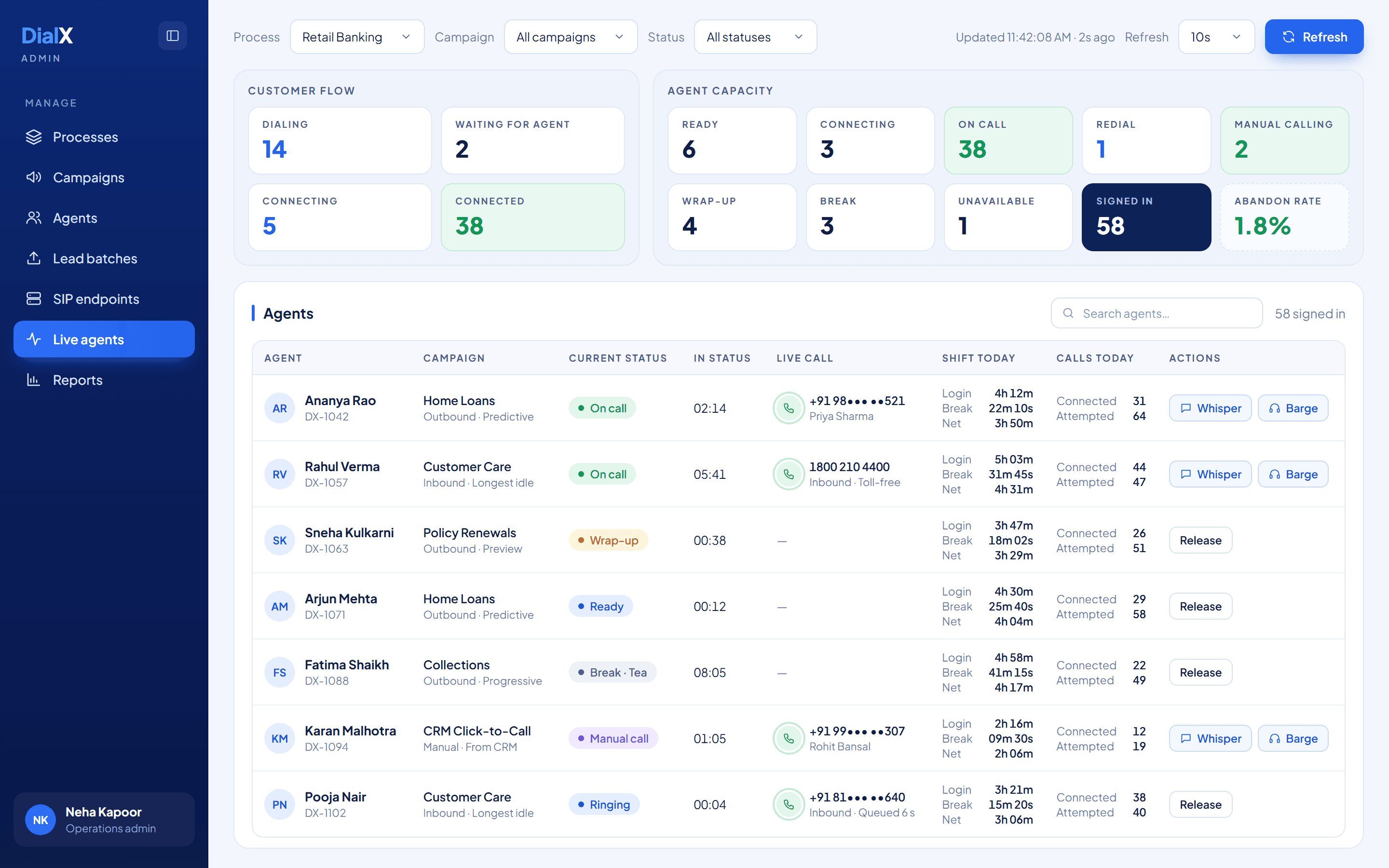Release Pooja Nair

click(x=1200, y=804)
